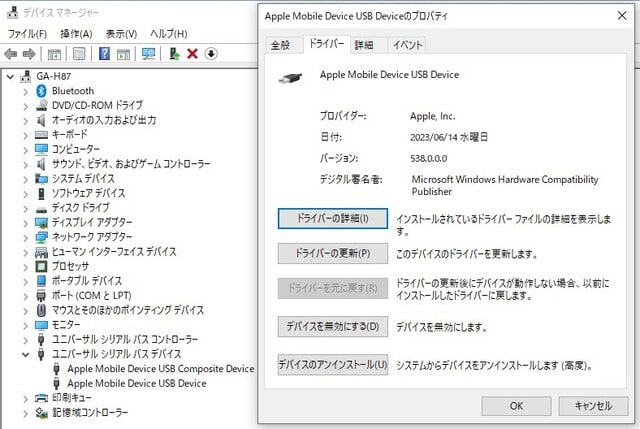Open the 表示(V) menu
Viewport: 640px width, 429px height.
(121, 33)
